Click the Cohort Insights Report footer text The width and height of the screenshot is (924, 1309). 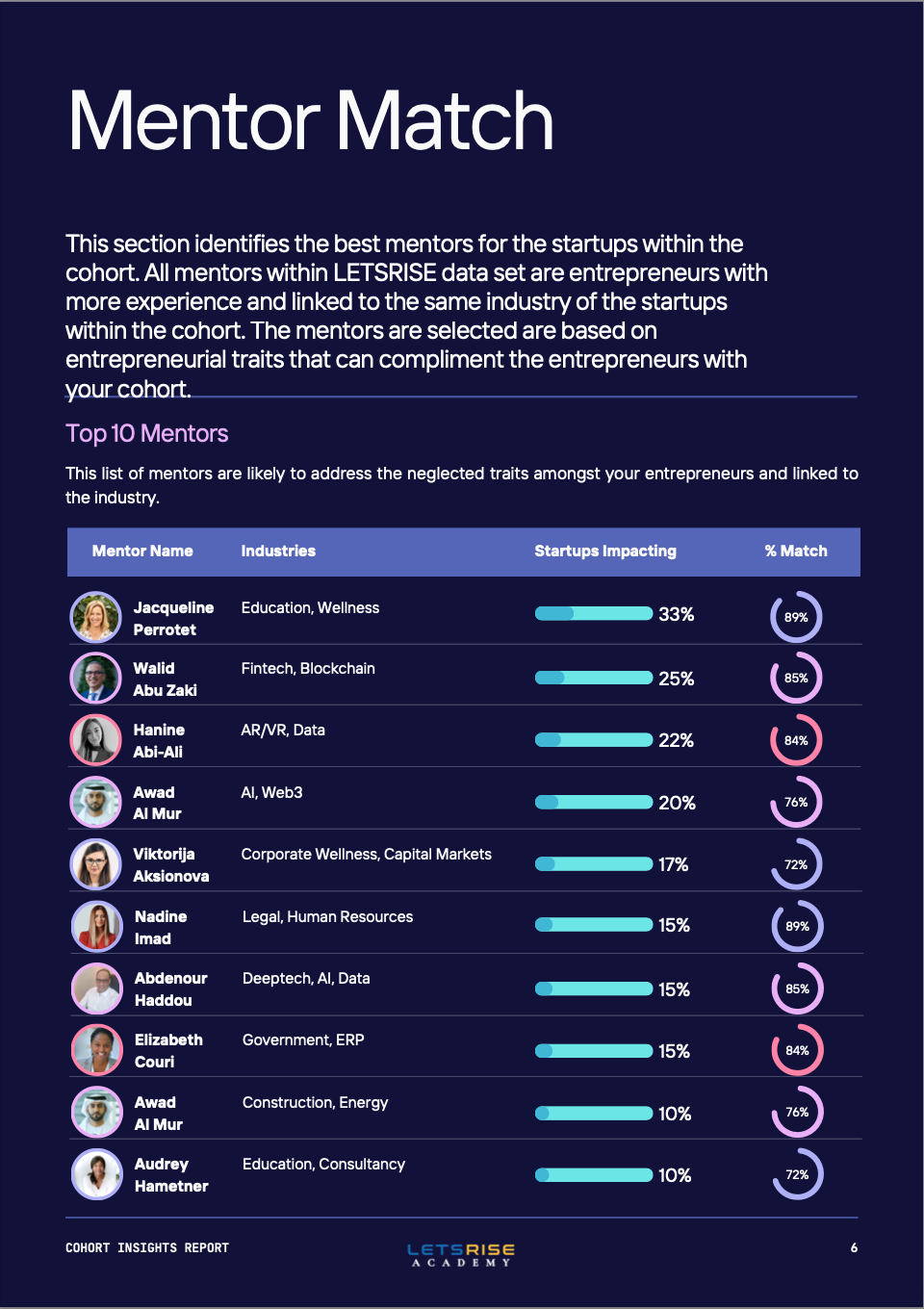[147, 1248]
